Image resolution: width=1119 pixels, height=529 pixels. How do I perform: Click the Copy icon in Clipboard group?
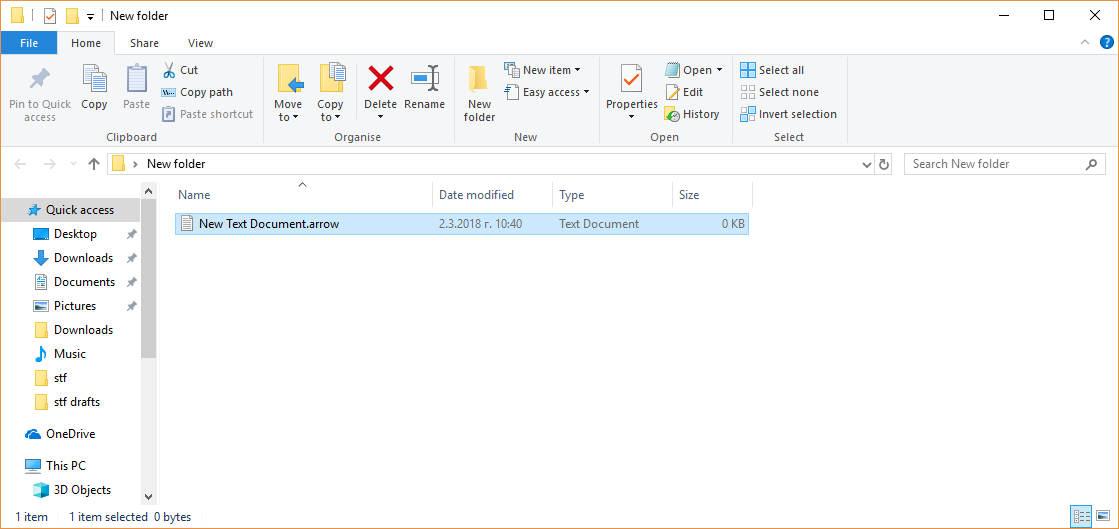tap(94, 87)
